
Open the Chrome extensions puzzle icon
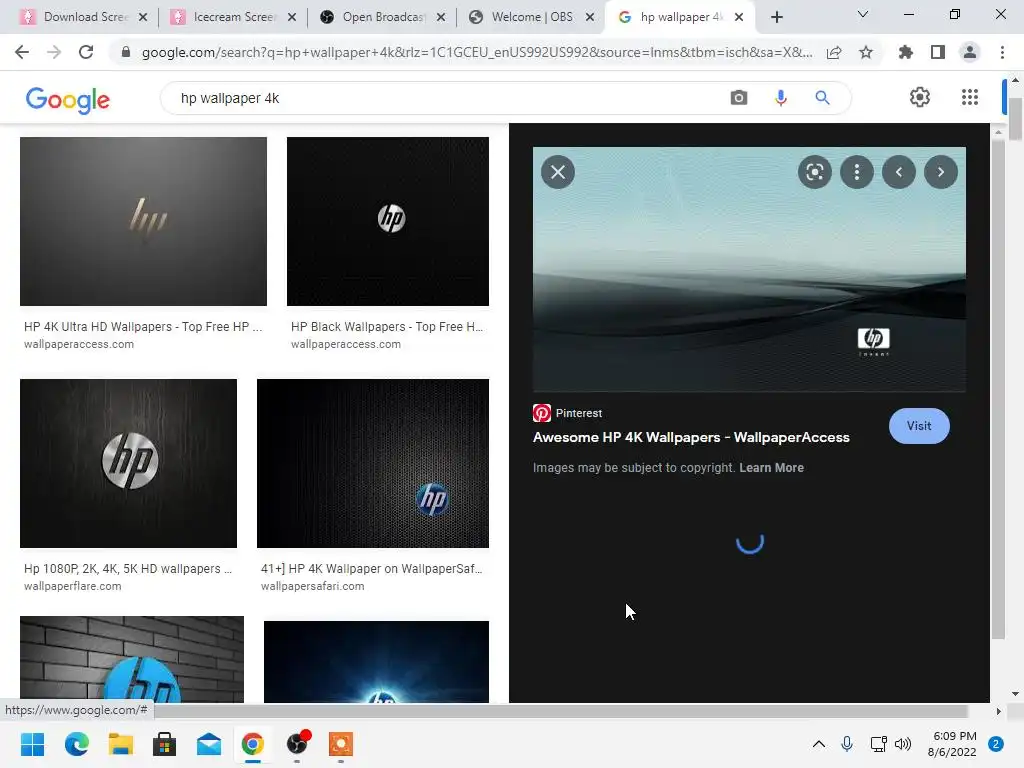906,52
